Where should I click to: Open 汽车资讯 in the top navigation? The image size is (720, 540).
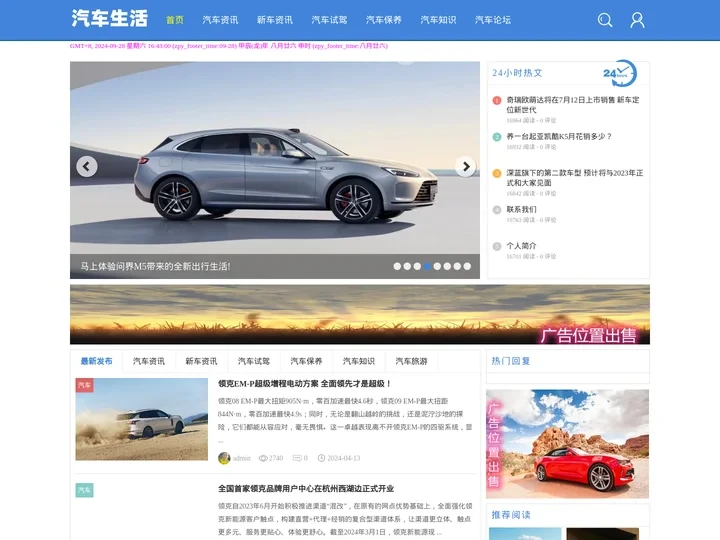(x=220, y=20)
